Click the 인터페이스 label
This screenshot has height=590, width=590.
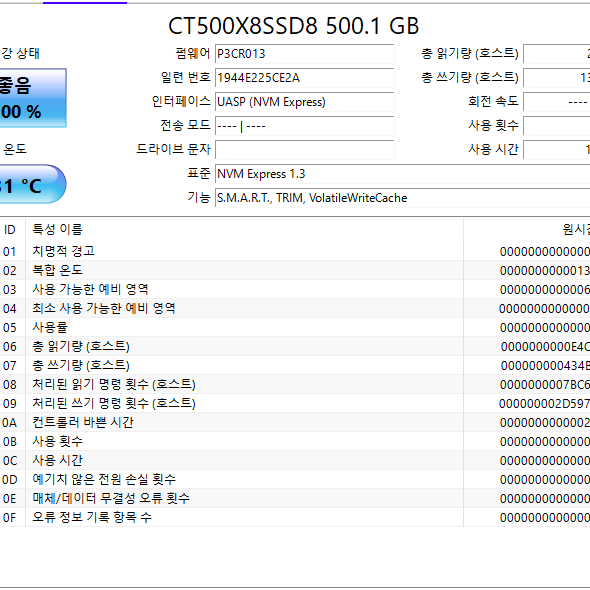point(181,102)
